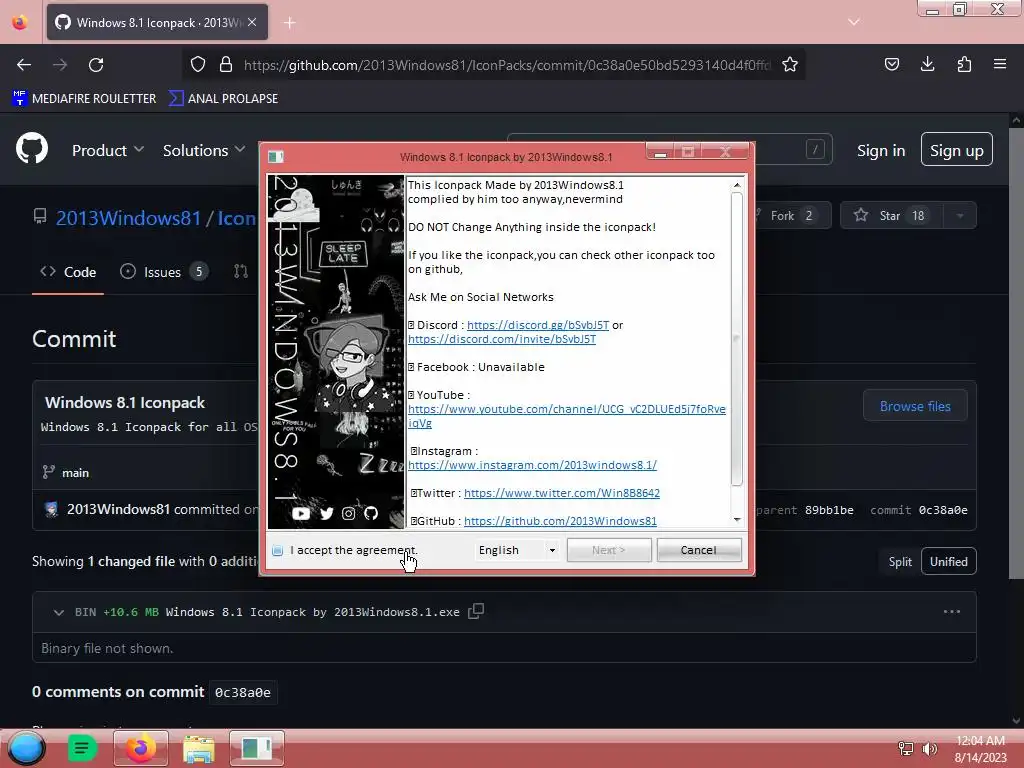The width and height of the screenshot is (1024, 768).
Task: Open Firefox downloads panel
Action: pyautogui.click(x=927, y=64)
